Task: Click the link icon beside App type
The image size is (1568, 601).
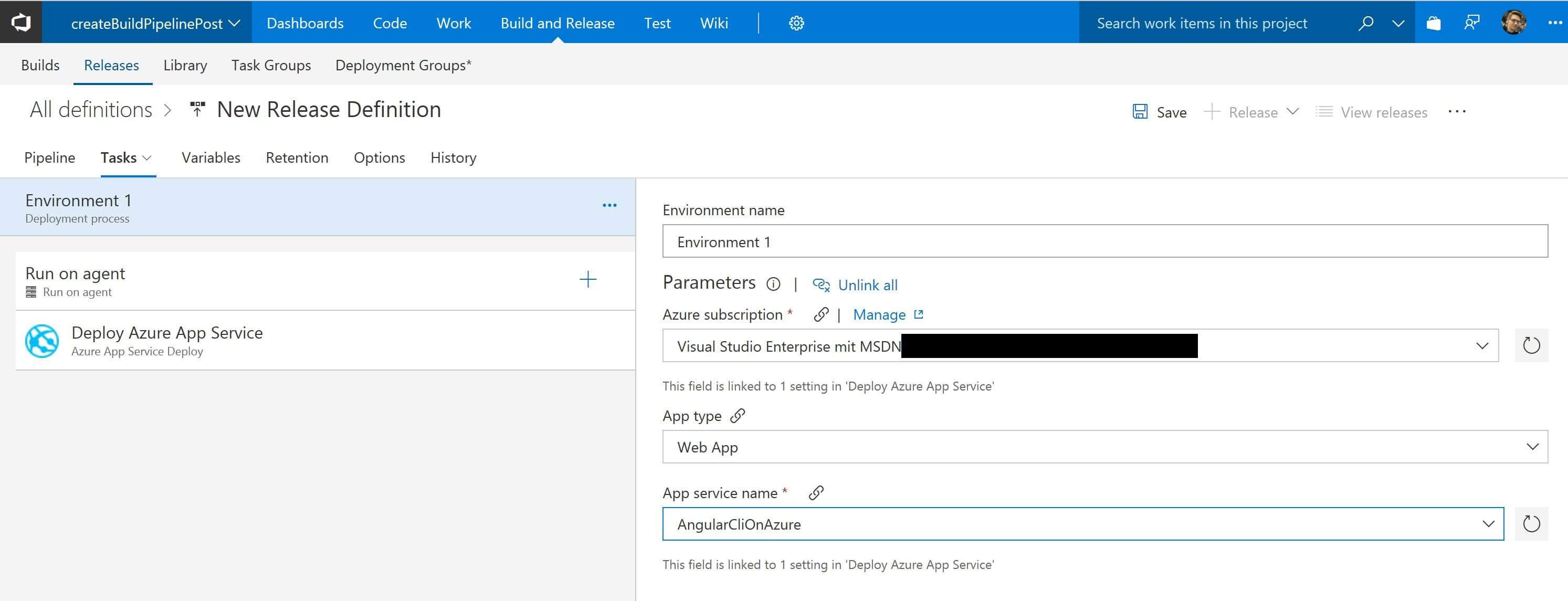Action: point(738,416)
